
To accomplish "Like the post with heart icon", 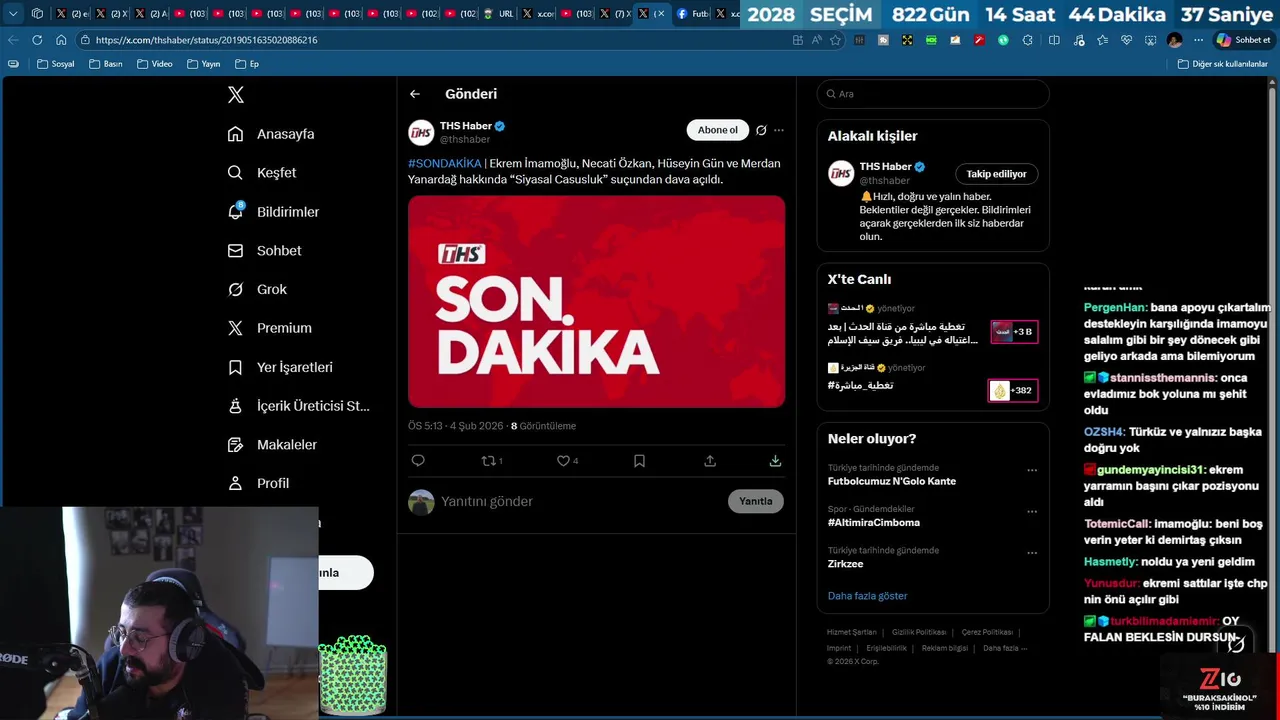I will (563, 461).
